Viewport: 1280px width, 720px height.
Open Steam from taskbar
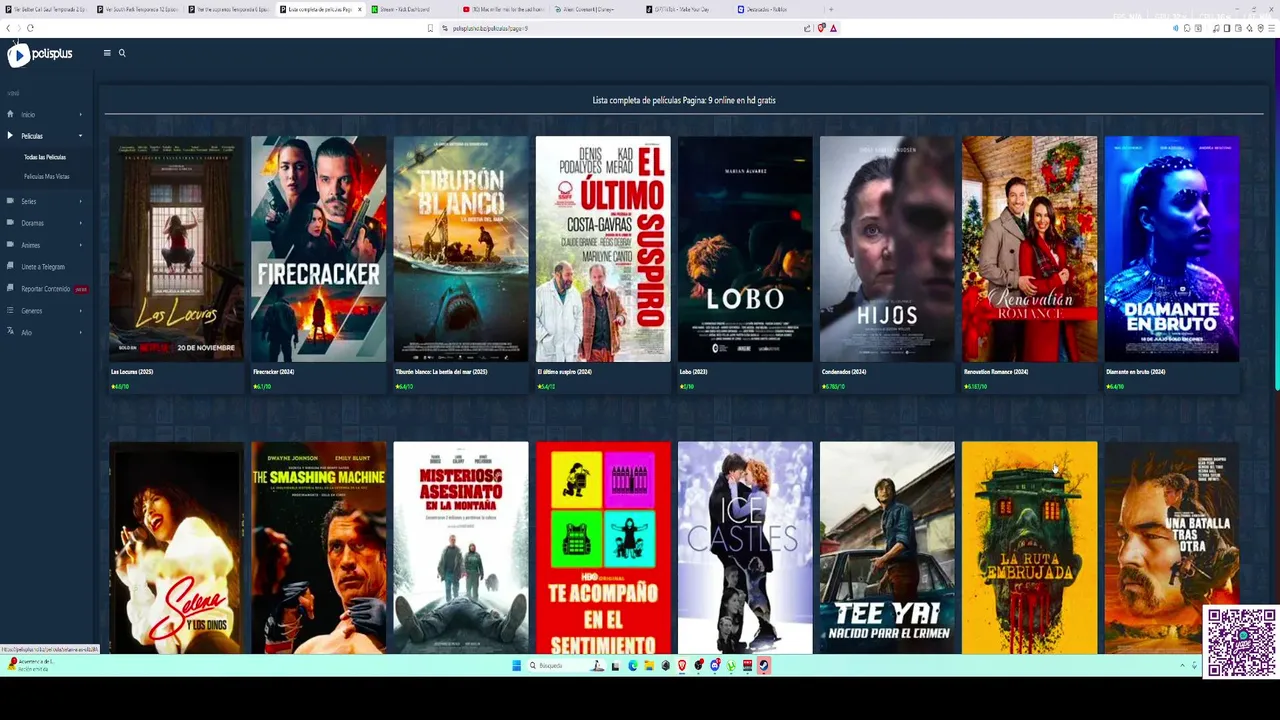(x=763, y=665)
